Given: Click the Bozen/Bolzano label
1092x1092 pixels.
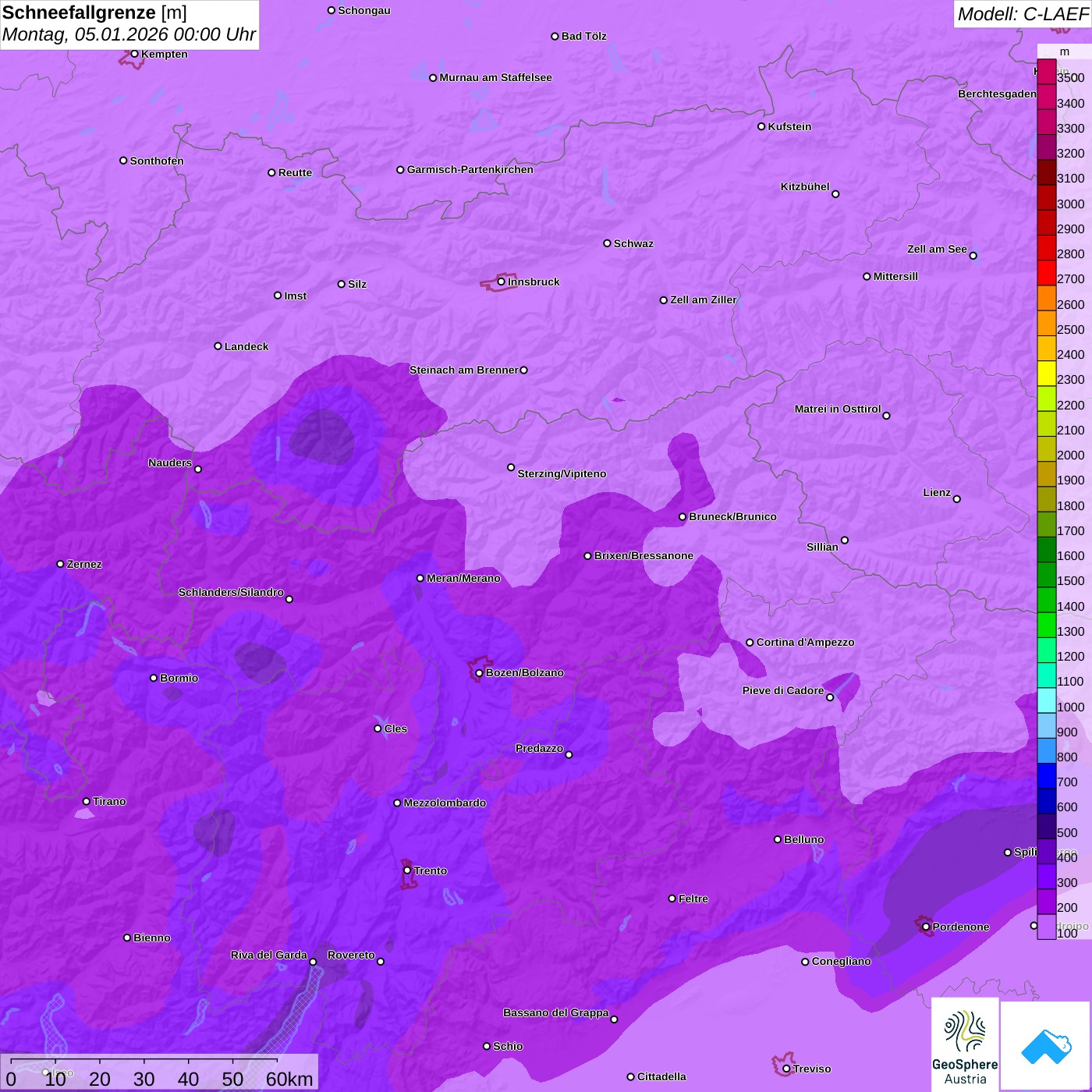Looking at the screenshot, I should click(524, 672).
